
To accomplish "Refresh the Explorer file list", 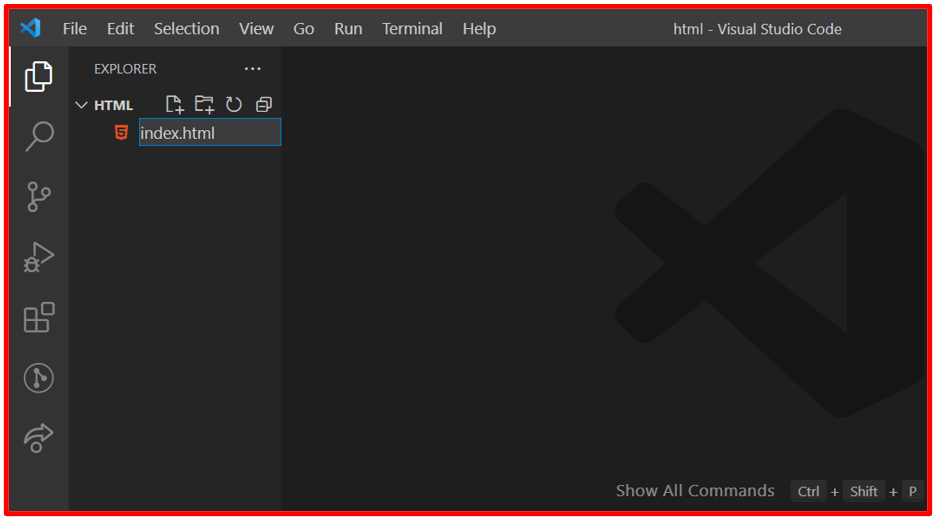I will 234,105.
